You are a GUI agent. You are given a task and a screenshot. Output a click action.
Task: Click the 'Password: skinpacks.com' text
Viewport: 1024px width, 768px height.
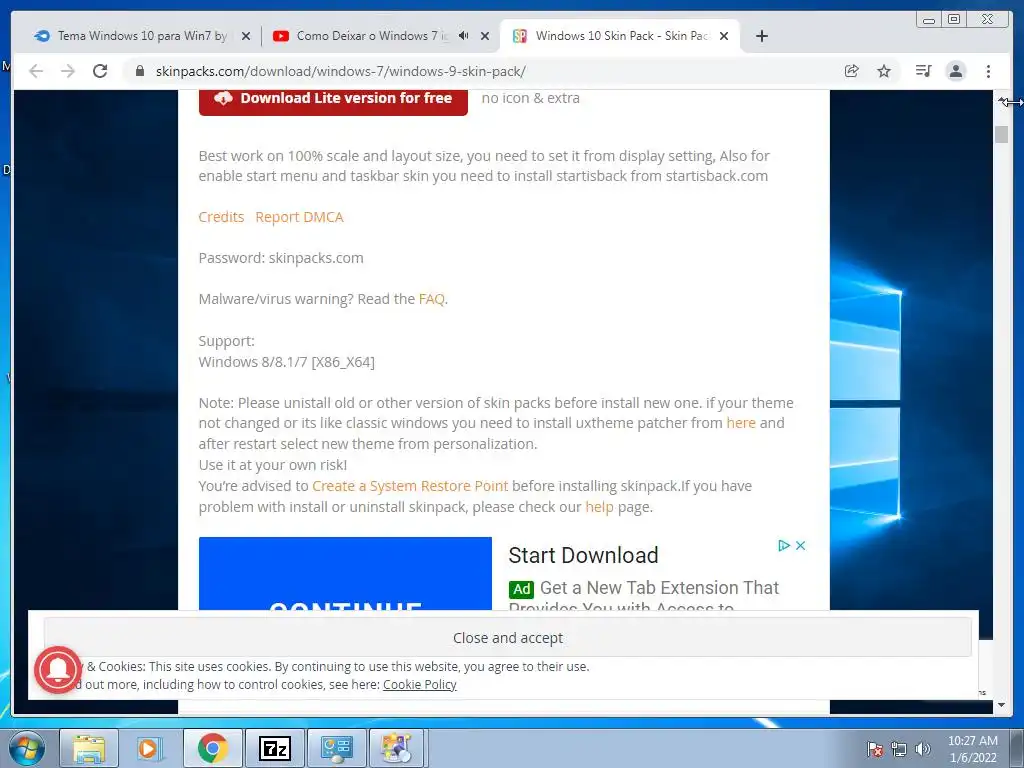[281, 258]
